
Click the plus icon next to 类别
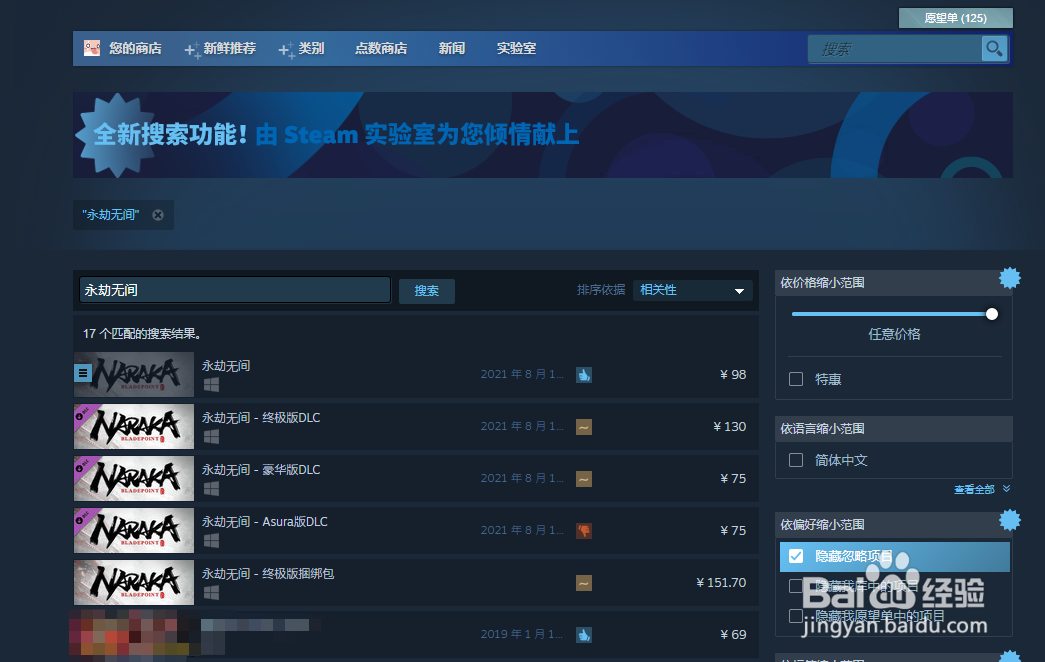pyautogui.click(x=286, y=50)
